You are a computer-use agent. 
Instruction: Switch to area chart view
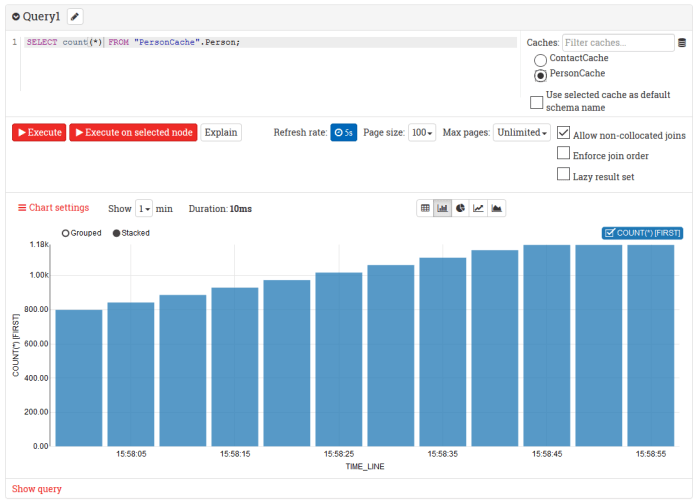[497, 208]
